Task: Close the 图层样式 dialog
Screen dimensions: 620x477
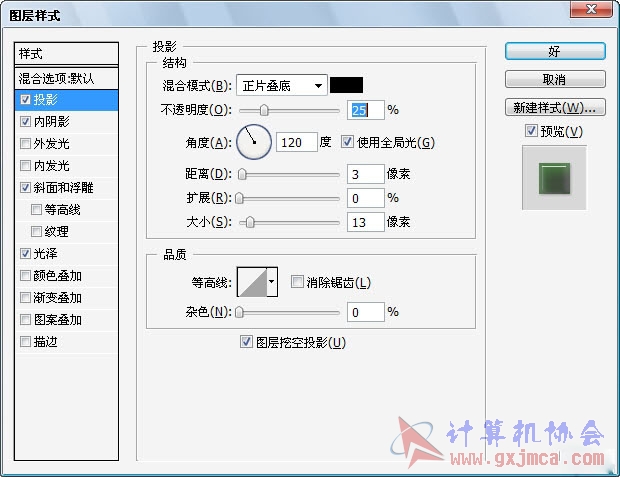Action: 591,9
